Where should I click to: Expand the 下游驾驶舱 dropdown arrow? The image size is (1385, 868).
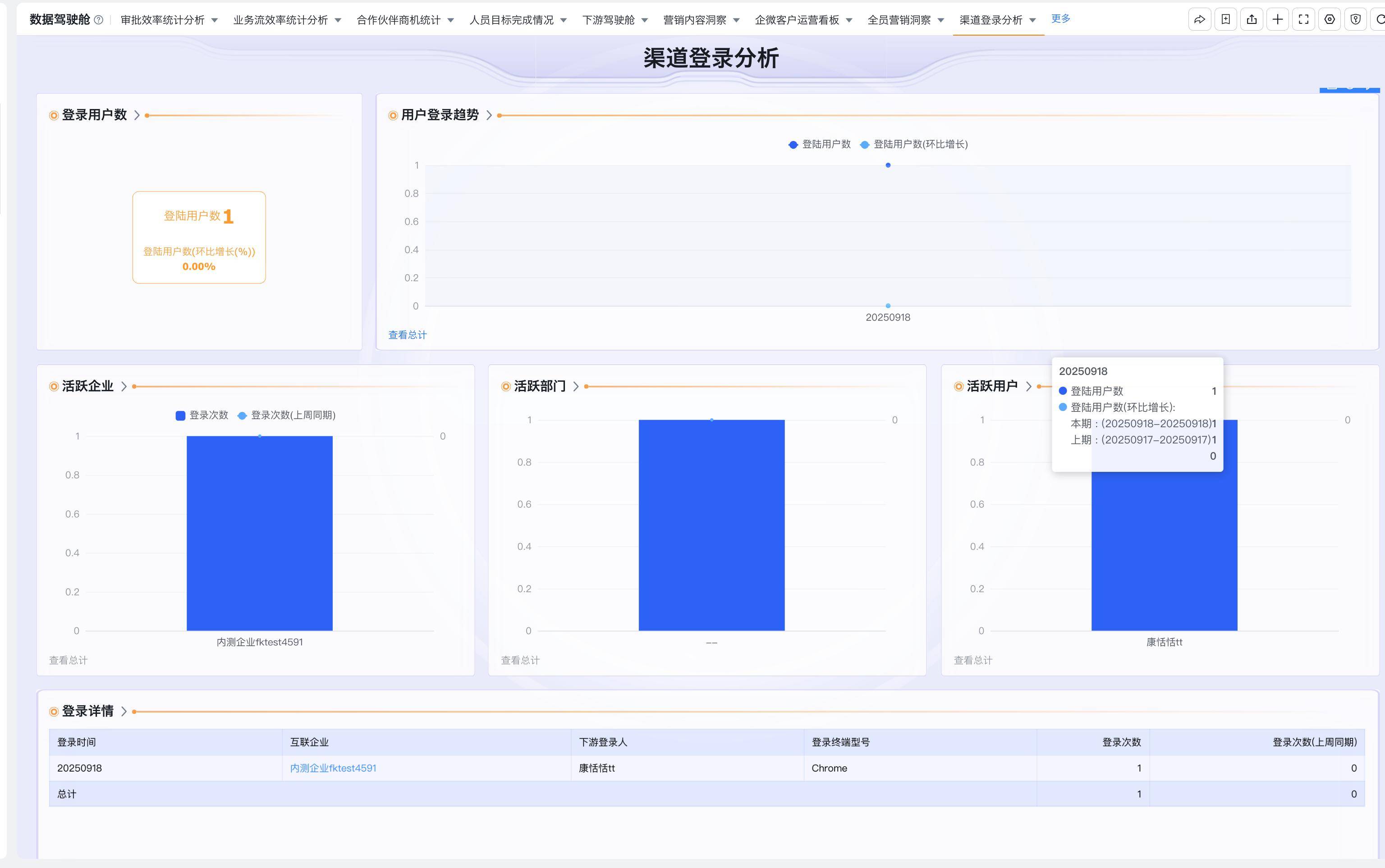pos(645,21)
